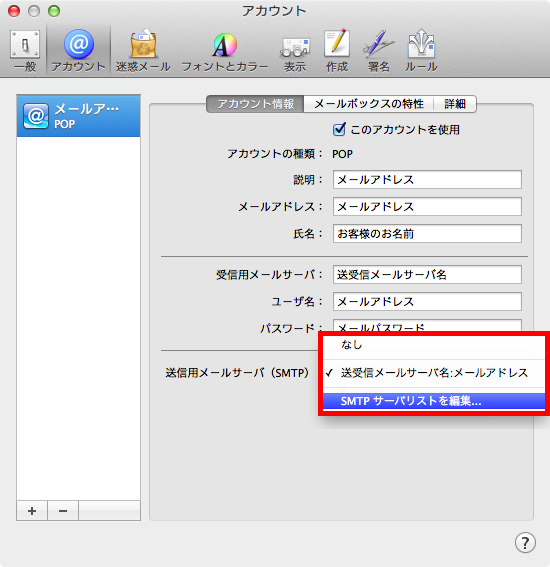Open the 署名 signatures preferences icon
The height and width of the screenshot is (567, 550).
379,51
